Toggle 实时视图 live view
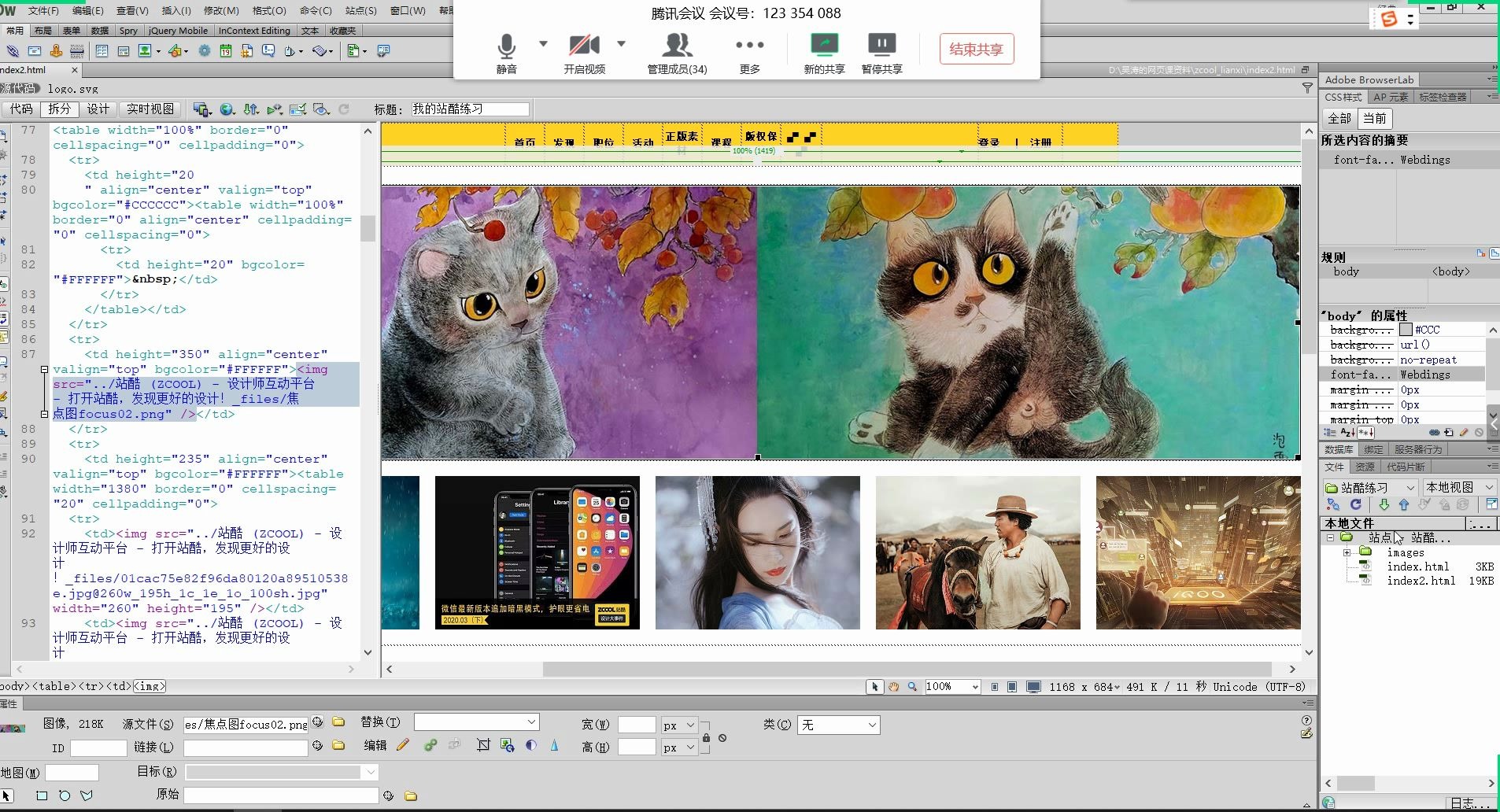1500x812 pixels. 150,109
